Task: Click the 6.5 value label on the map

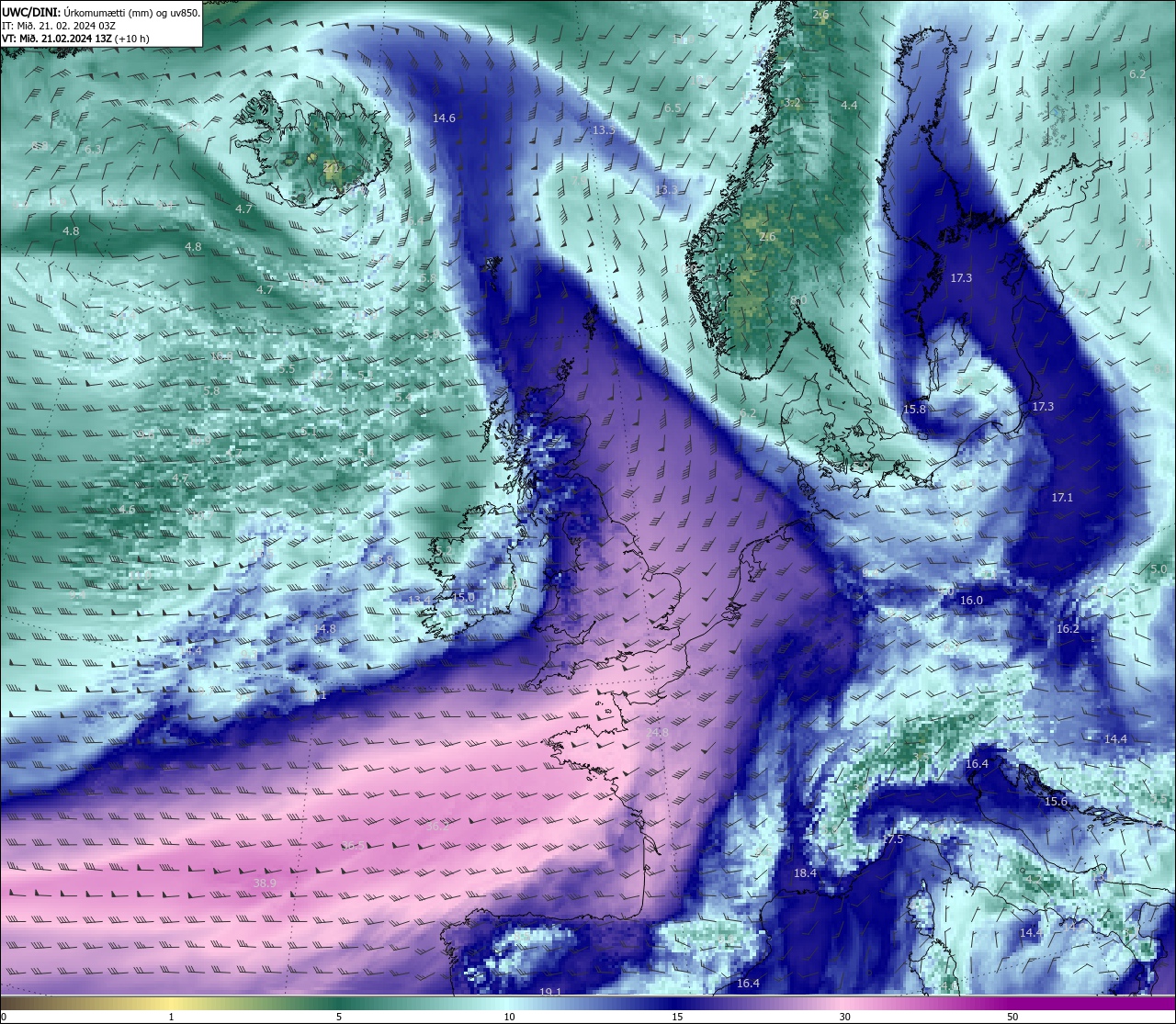Action: point(672,108)
